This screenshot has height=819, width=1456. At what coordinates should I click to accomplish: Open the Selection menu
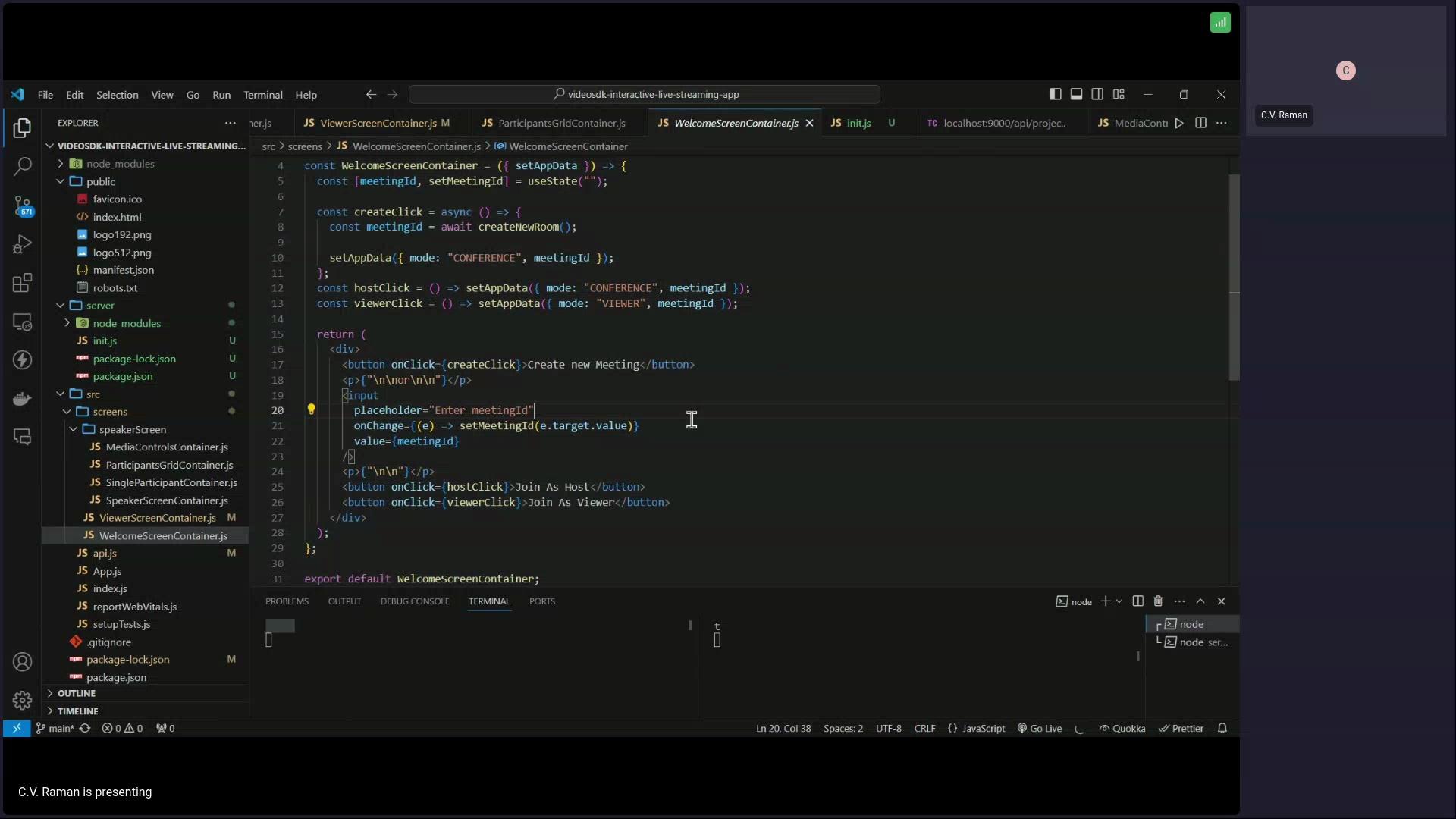click(x=118, y=95)
